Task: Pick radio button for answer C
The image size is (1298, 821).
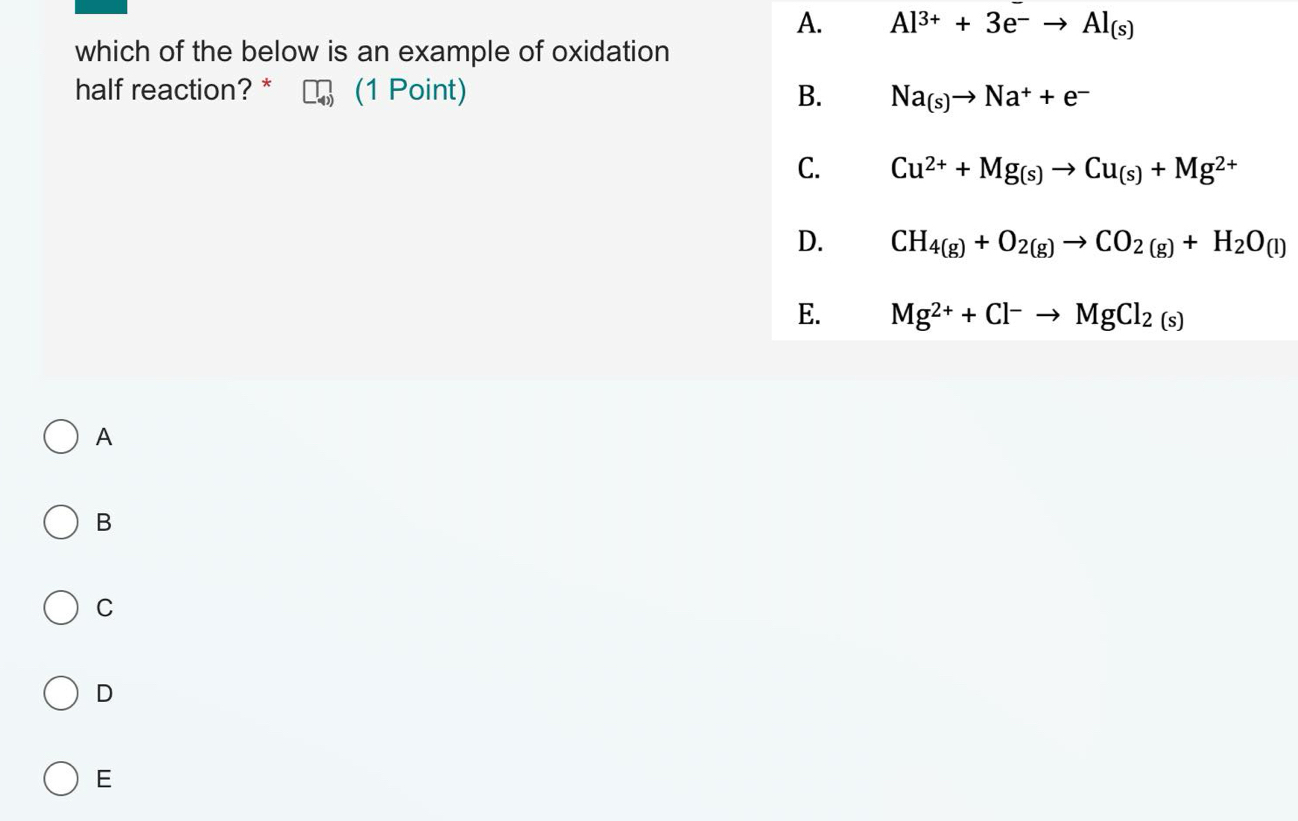Action: coord(61,607)
